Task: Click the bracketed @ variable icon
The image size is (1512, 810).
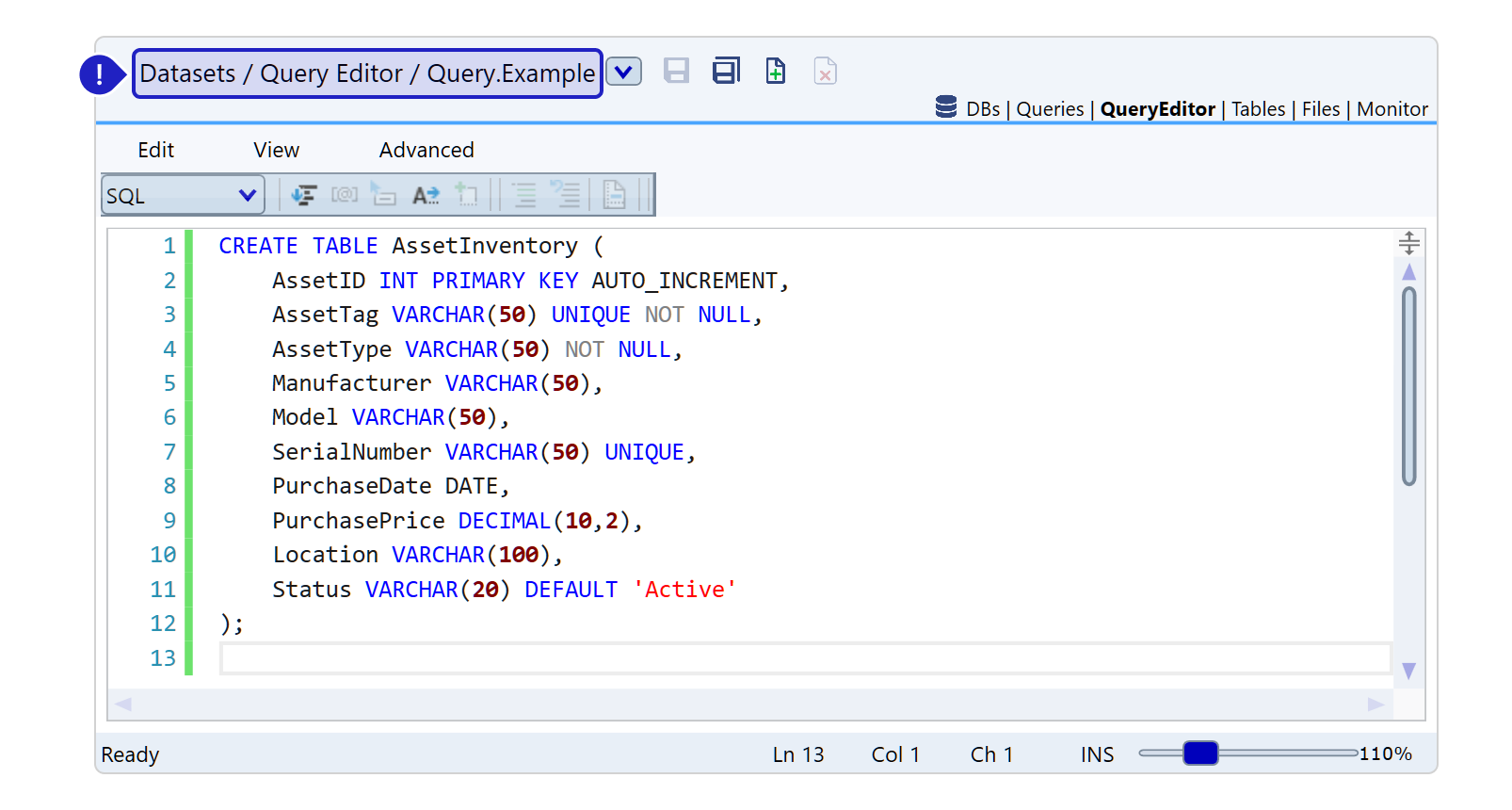Action: [x=345, y=195]
